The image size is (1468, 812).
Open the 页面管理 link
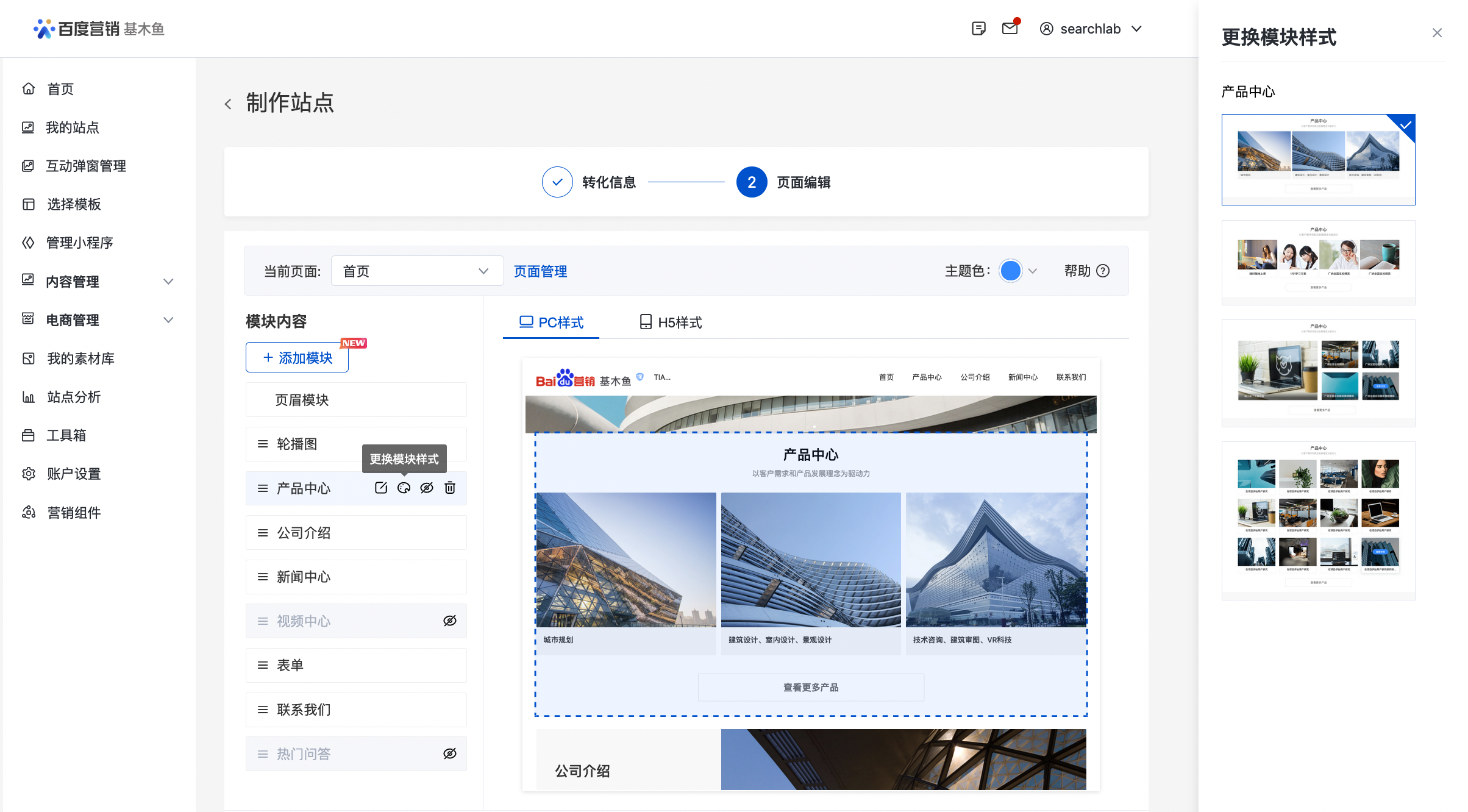pyautogui.click(x=540, y=271)
